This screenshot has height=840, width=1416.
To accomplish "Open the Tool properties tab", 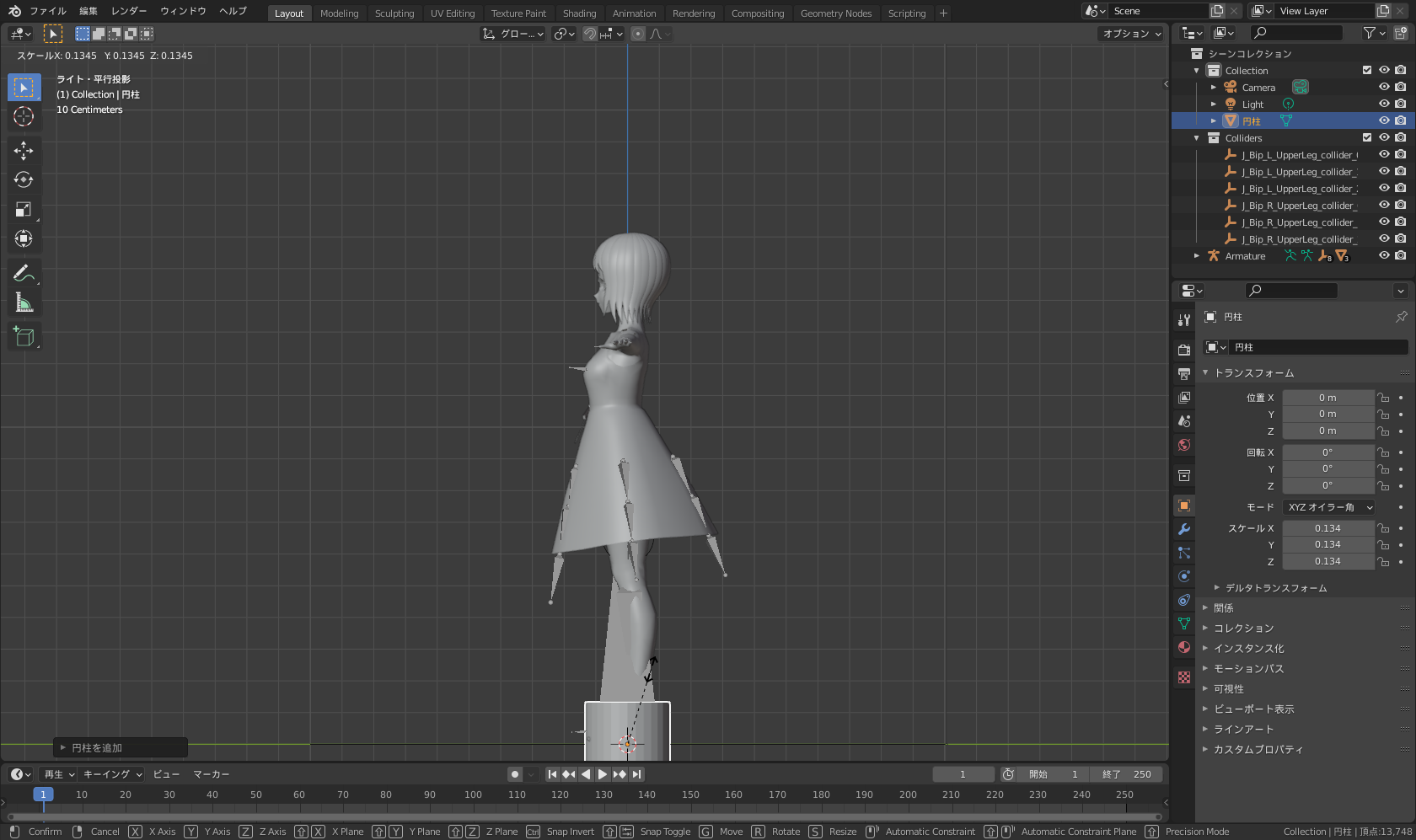I will click(x=1184, y=320).
